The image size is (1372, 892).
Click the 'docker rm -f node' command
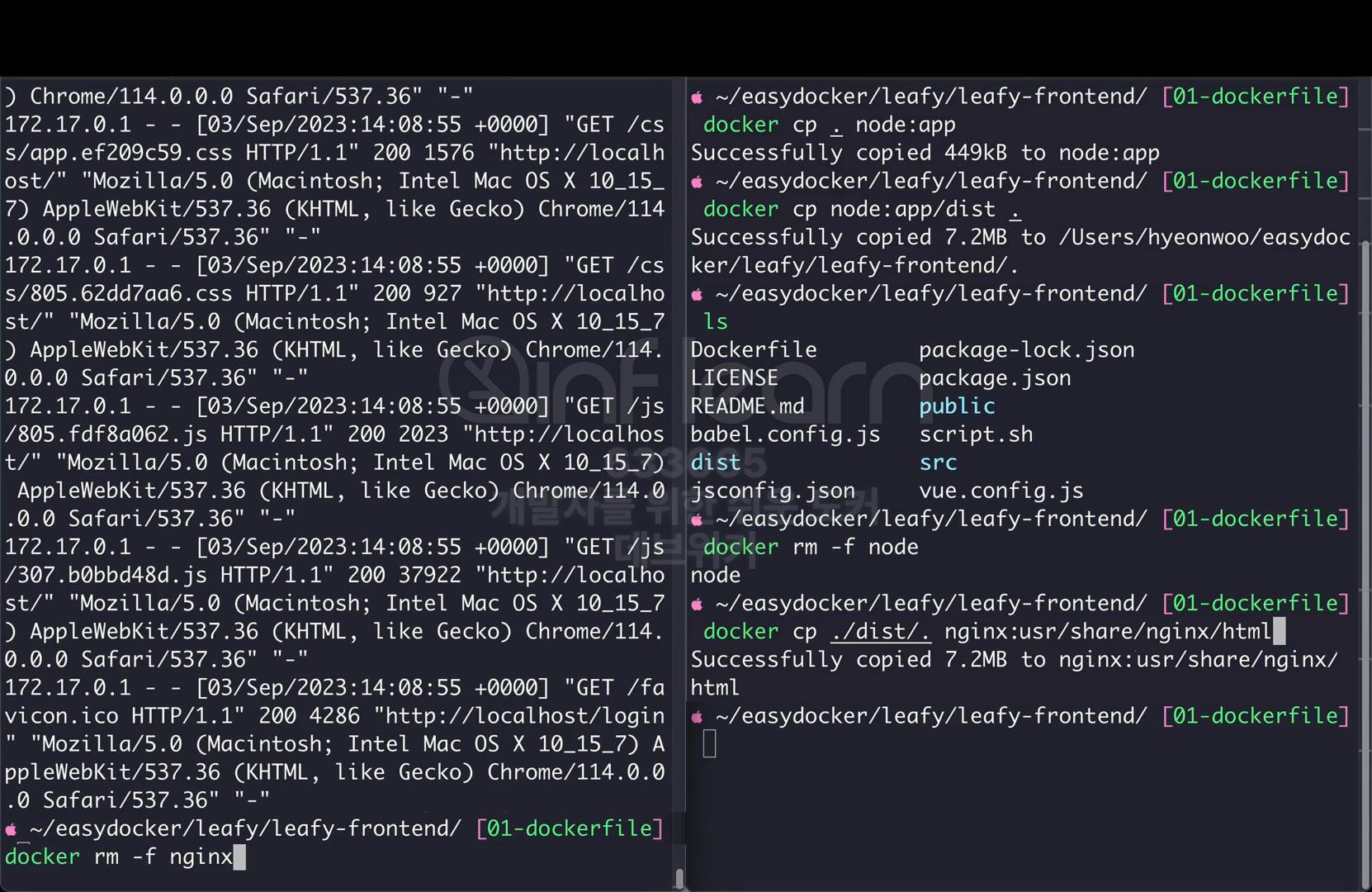[811, 548]
